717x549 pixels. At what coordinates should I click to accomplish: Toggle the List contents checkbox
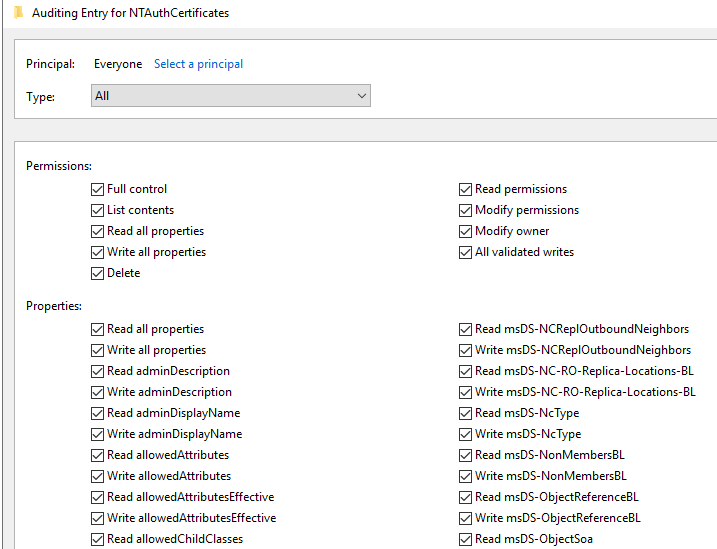(97, 210)
